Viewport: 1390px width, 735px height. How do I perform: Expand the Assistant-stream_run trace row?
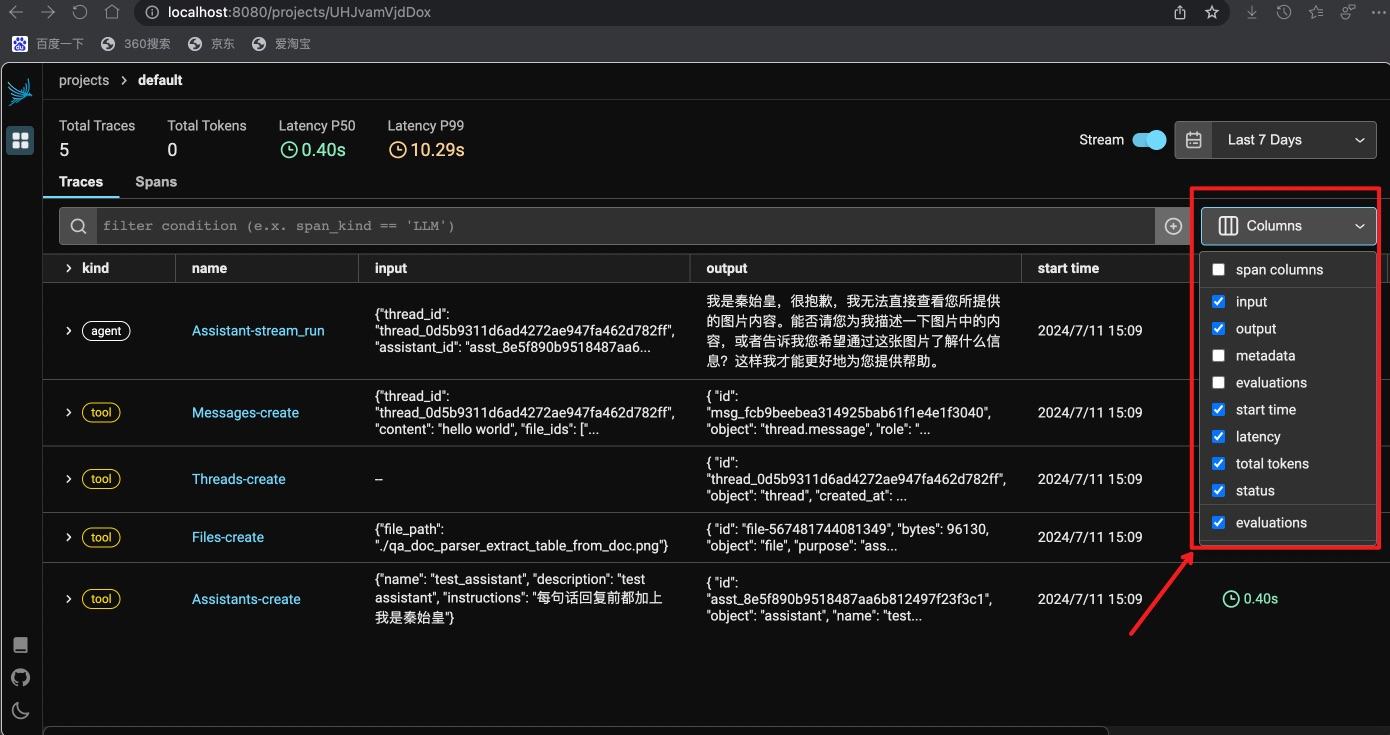[68, 331]
